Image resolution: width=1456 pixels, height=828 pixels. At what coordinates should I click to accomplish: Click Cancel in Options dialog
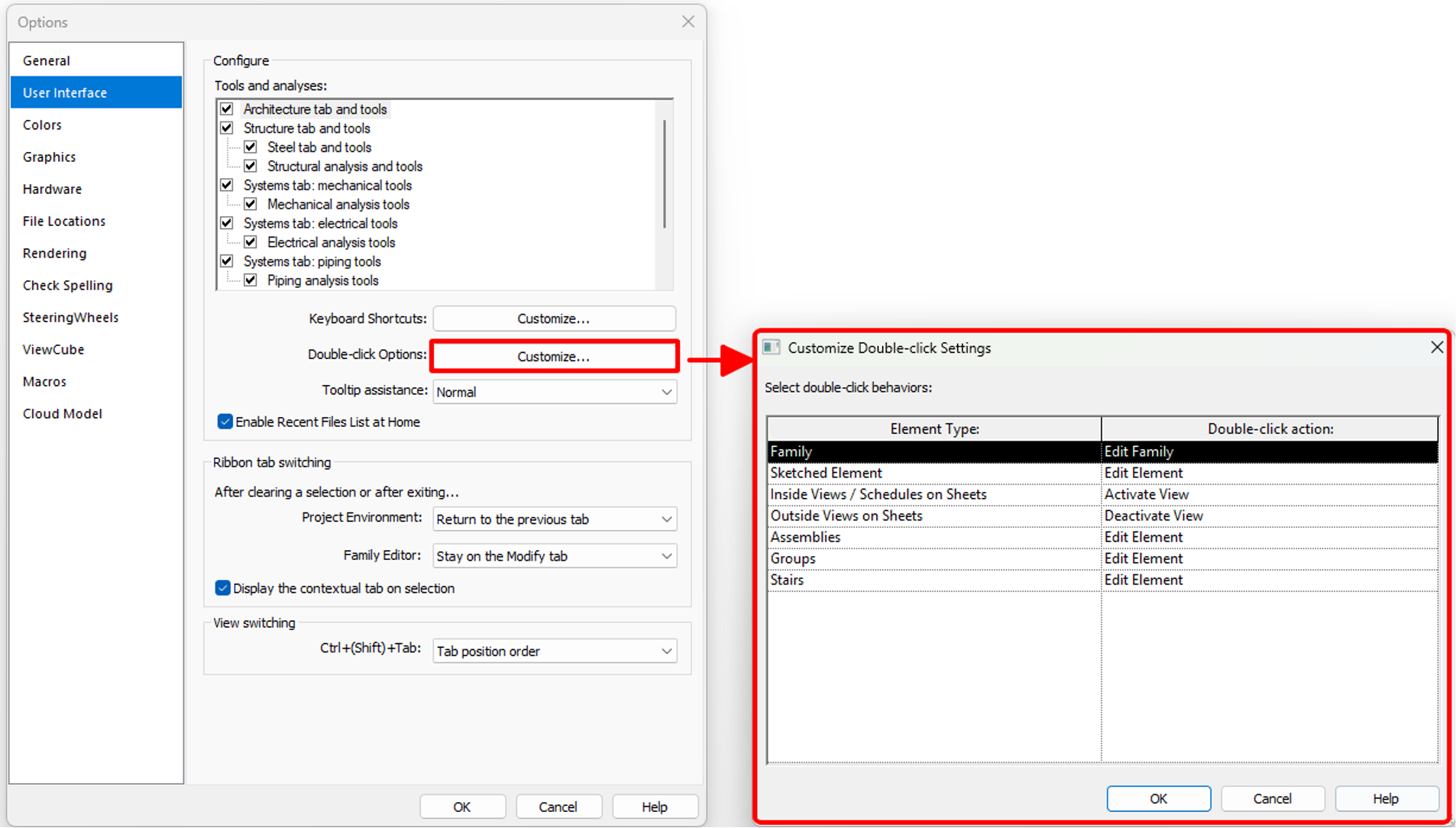(x=558, y=807)
